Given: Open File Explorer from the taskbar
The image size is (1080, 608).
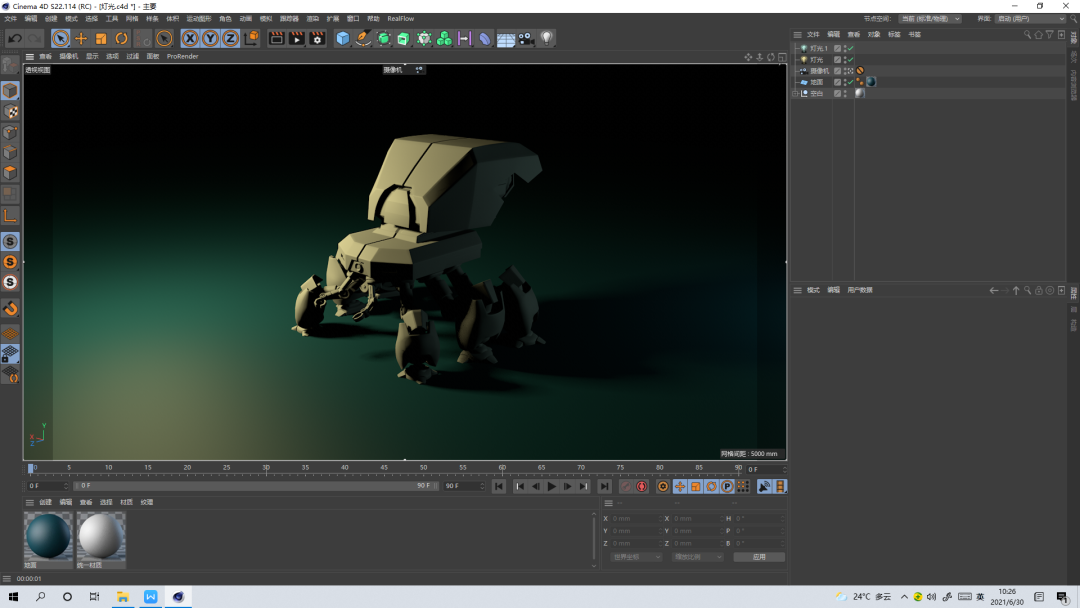Looking at the screenshot, I should [x=123, y=597].
